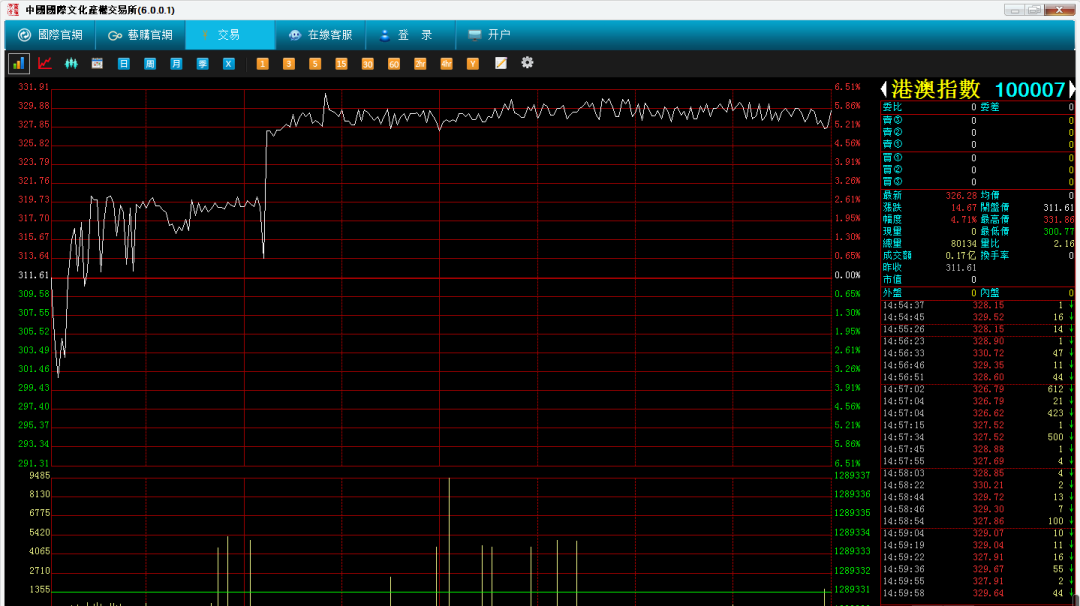Open settings gear icon in toolbar
1080x606 pixels.
pyautogui.click(x=527, y=63)
